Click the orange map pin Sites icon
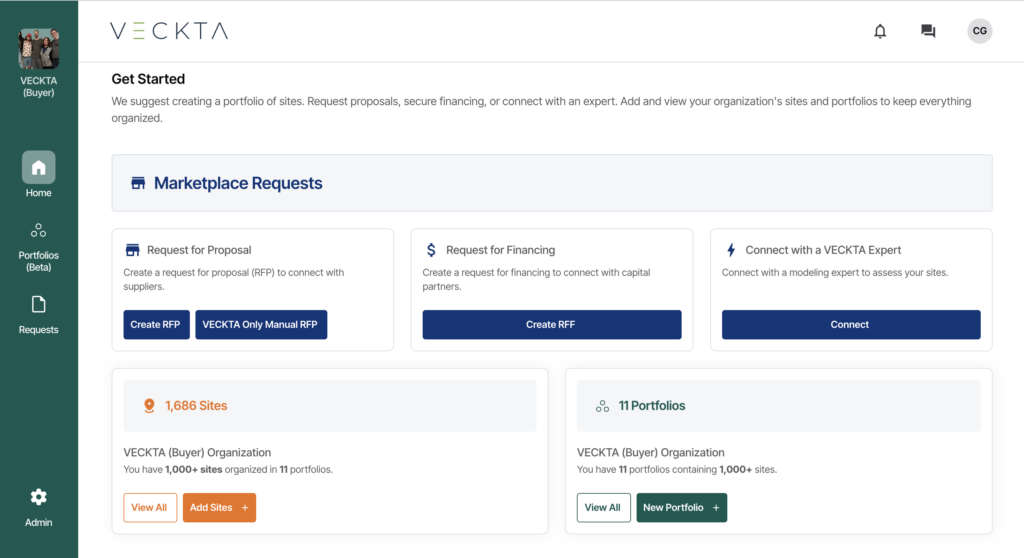This screenshot has width=1024, height=558. [x=149, y=406]
